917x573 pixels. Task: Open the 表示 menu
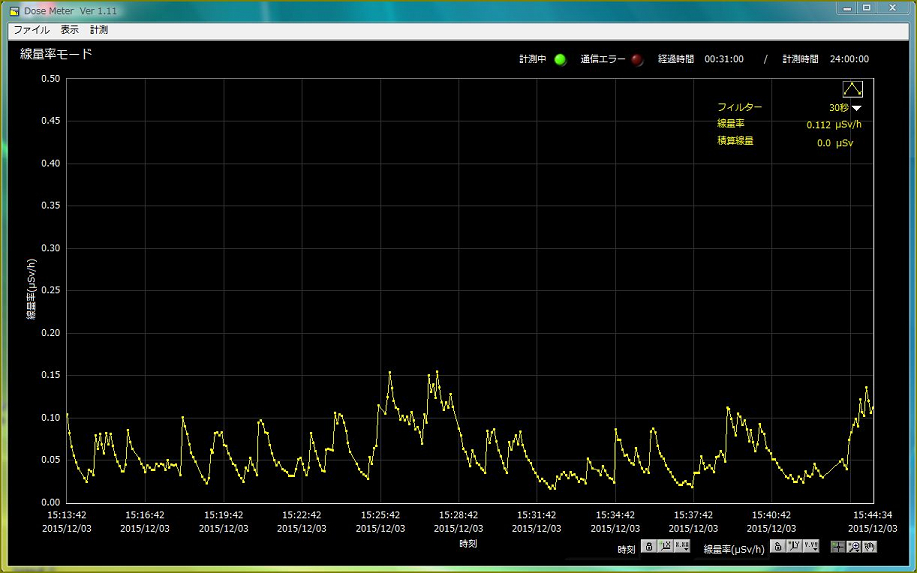coord(70,30)
